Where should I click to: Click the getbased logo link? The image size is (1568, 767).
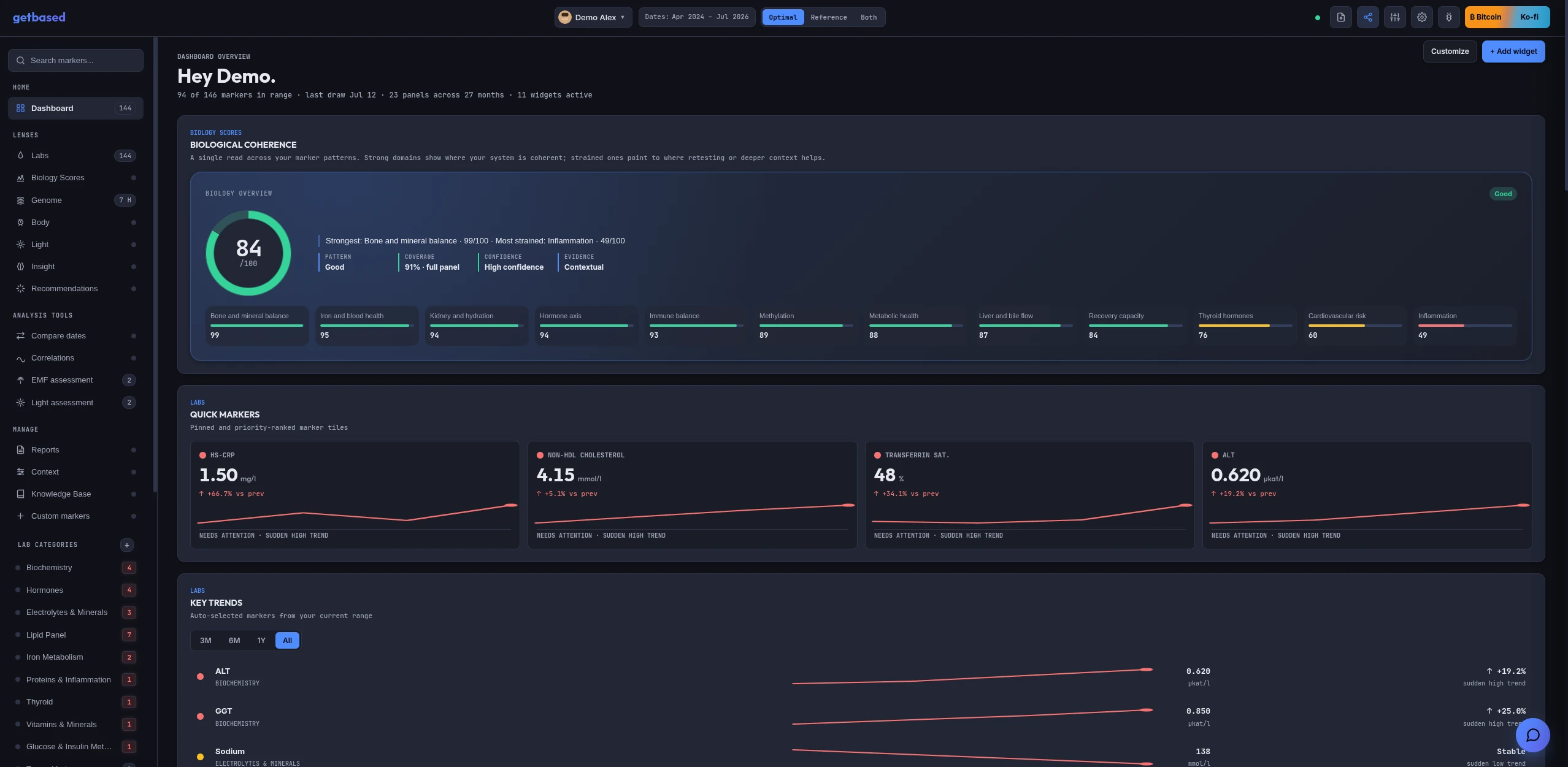[39, 17]
